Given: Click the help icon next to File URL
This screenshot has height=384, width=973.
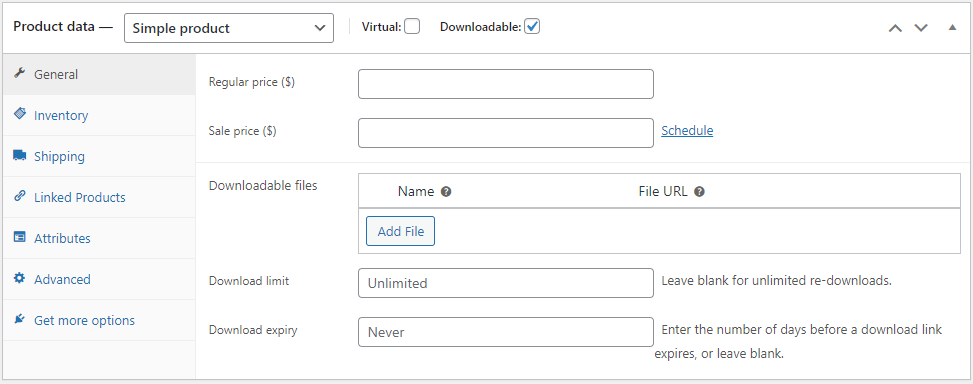Looking at the screenshot, I should tap(699, 192).
